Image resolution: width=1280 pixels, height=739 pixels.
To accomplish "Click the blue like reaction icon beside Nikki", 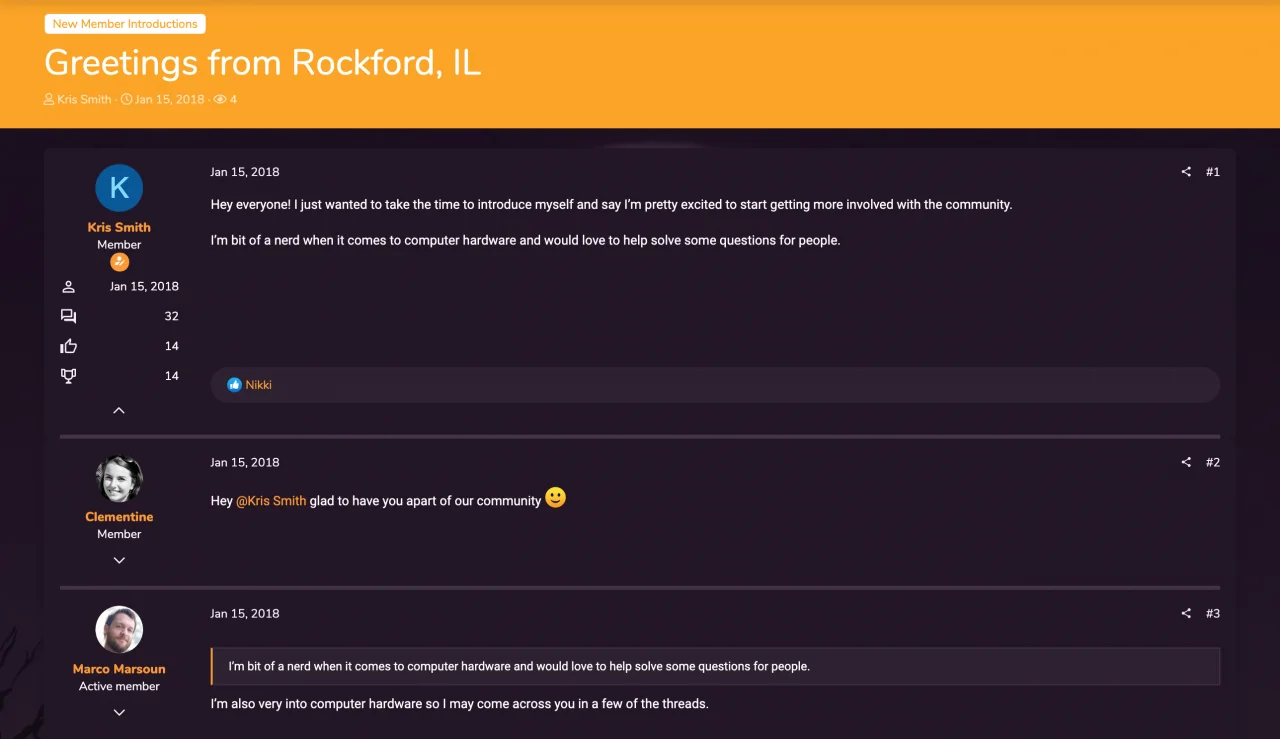I will (x=234, y=385).
